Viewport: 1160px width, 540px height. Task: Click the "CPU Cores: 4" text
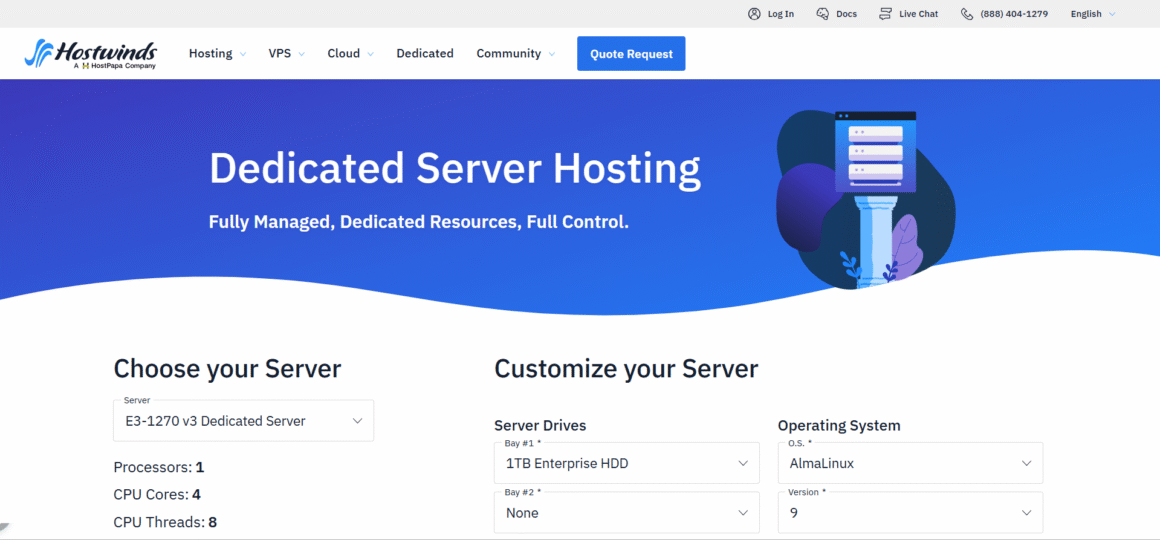click(x=157, y=494)
